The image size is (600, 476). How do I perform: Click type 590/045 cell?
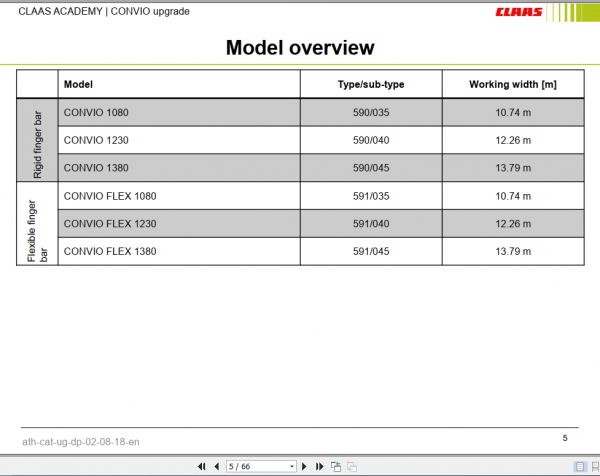(x=371, y=168)
